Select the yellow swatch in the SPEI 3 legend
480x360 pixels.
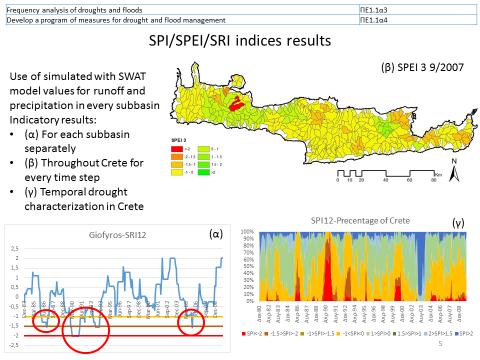[x=177, y=172]
